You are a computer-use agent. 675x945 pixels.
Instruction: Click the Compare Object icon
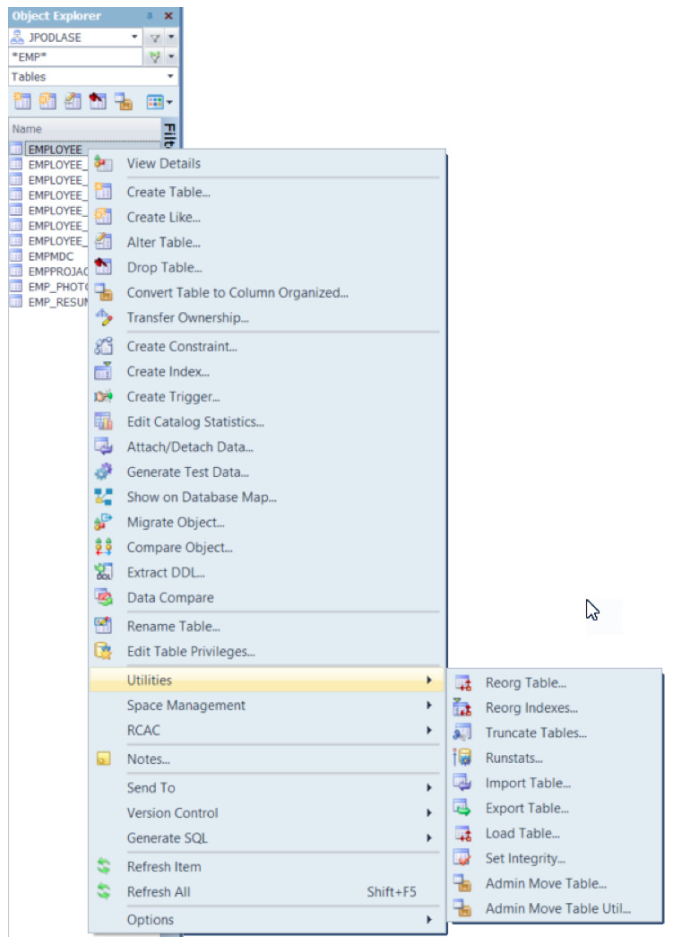pos(103,547)
